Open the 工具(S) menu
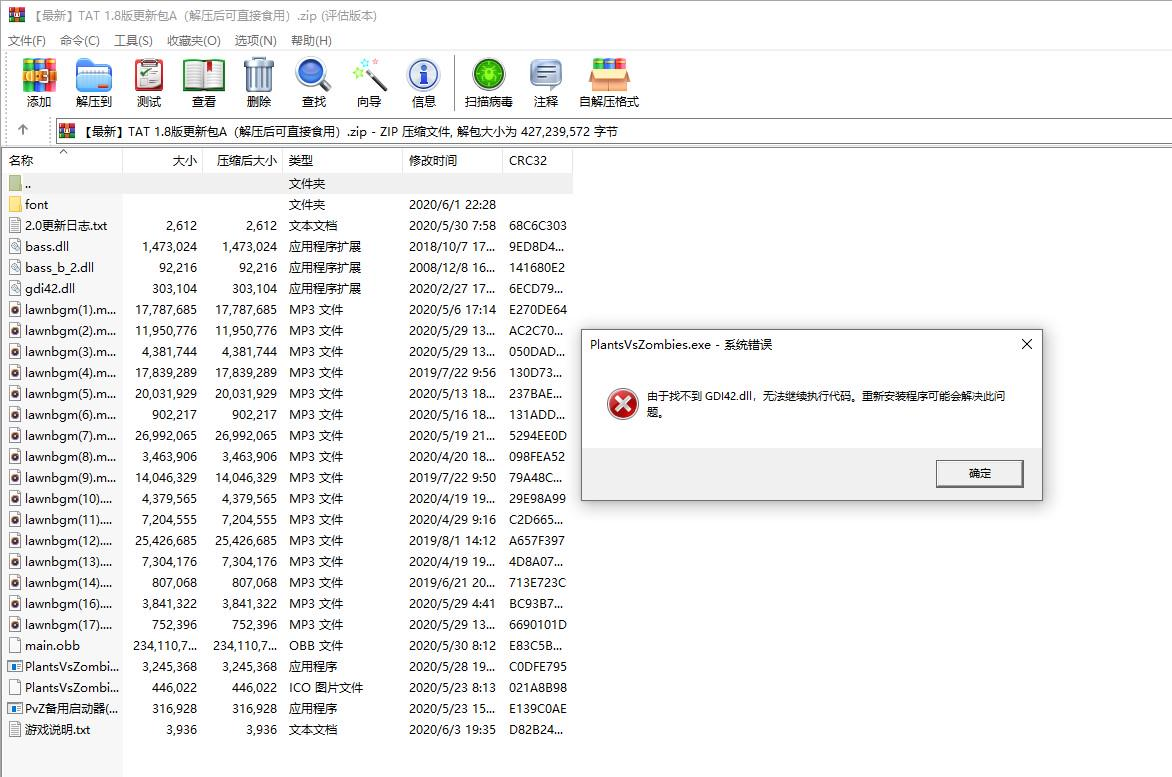The width and height of the screenshot is (1172, 777). pos(133,40)
